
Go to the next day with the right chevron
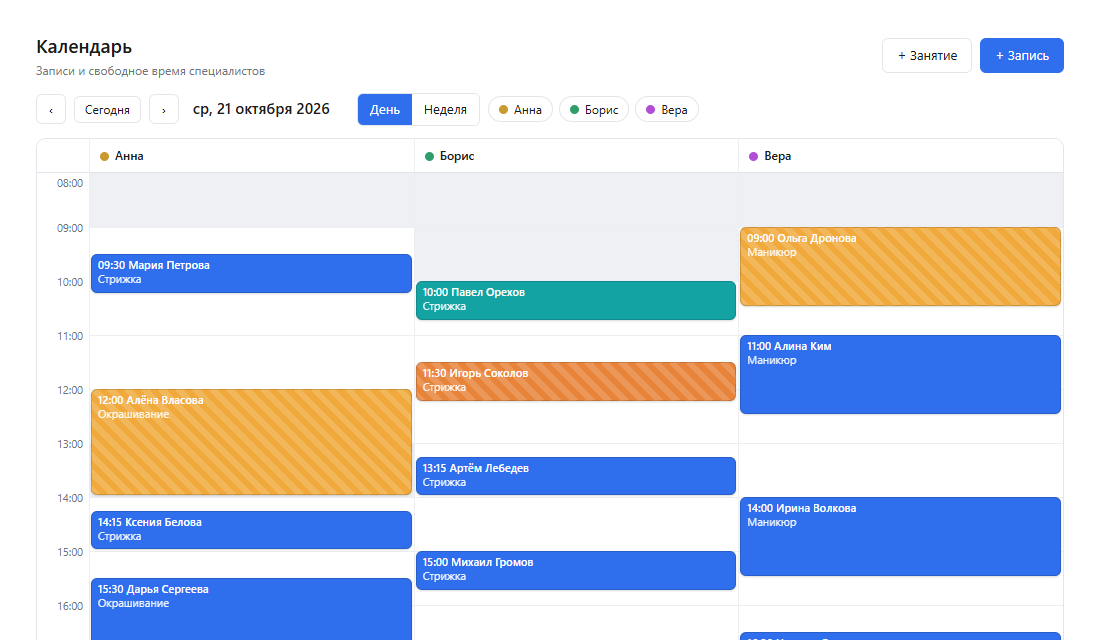pyautogui.click(x=163, y=109)
